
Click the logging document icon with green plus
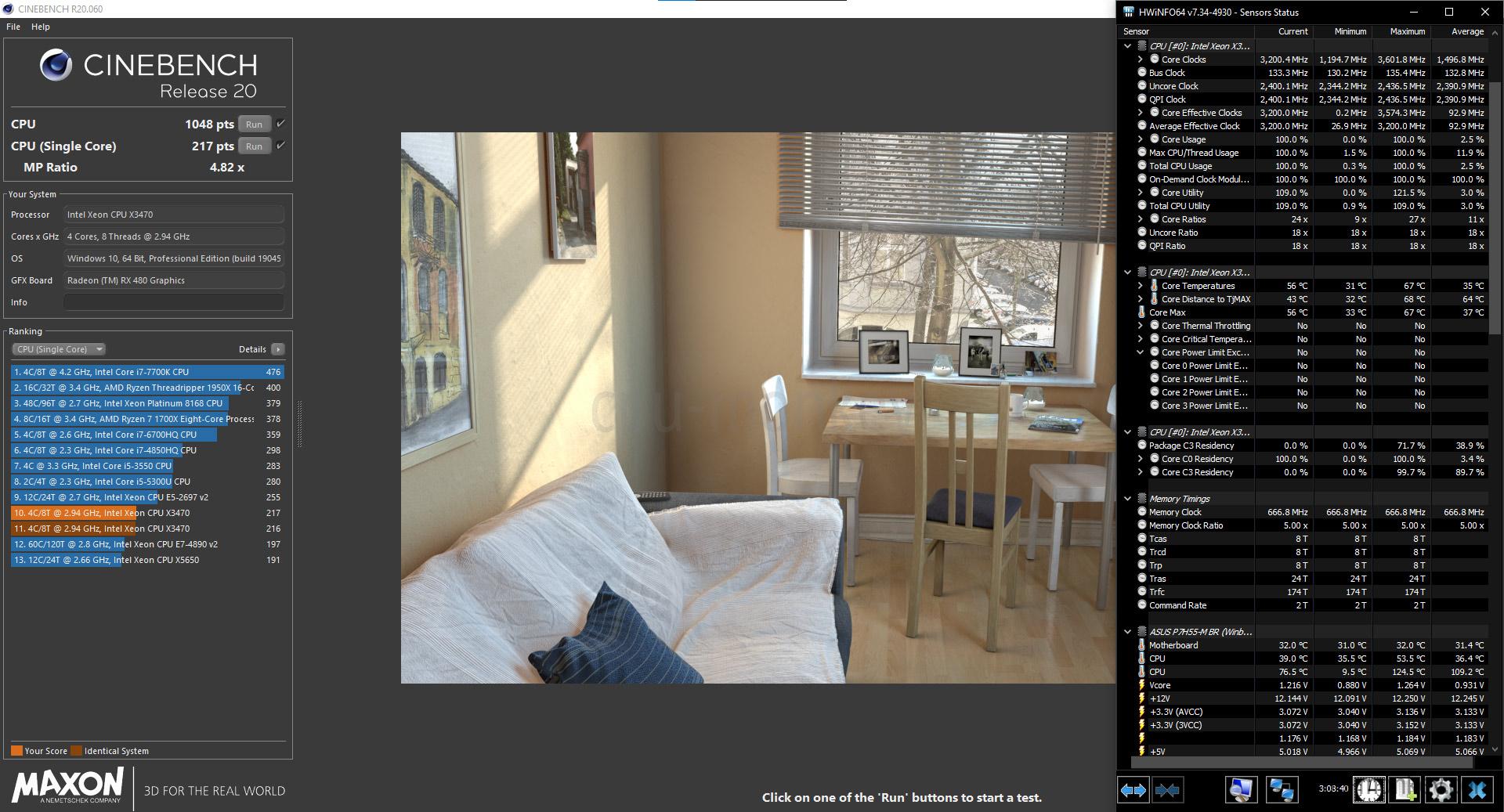click(x=1405, y=789)
